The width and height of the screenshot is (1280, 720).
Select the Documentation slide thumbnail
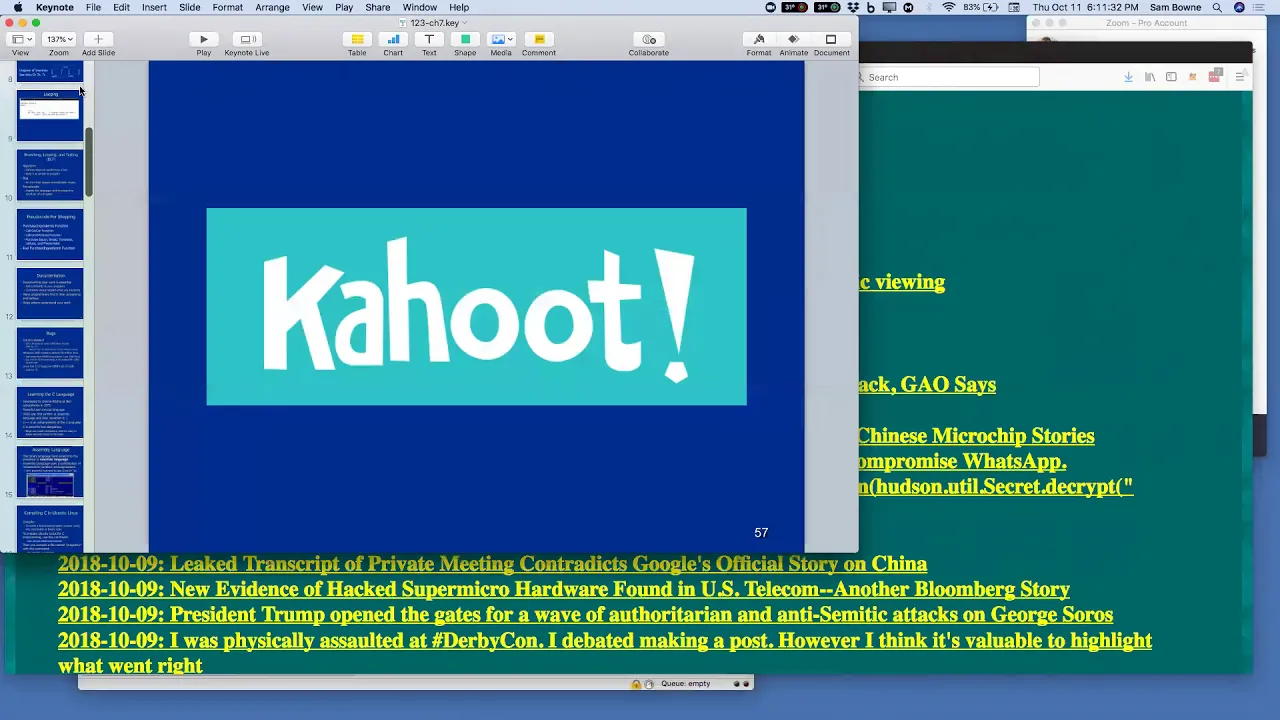click(x=50, y=294)
